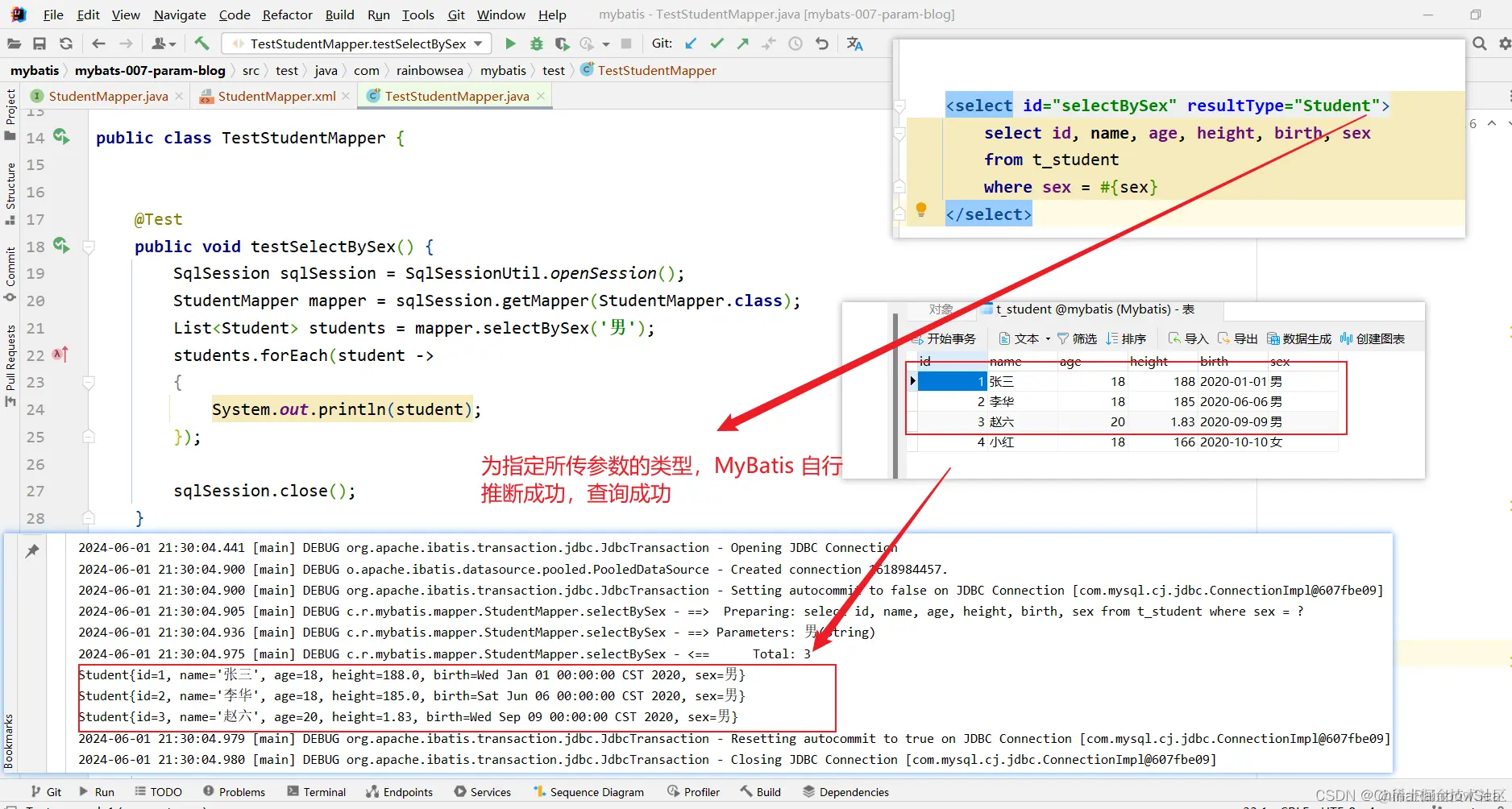Click the run gutter icon beside line 14
This screenshot has width=1512, height=809.
tap(61, 136)
